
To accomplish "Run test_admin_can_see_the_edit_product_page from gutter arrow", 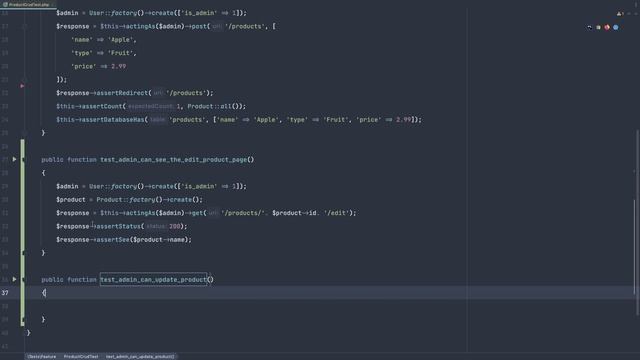I will [x=14, y=159].
